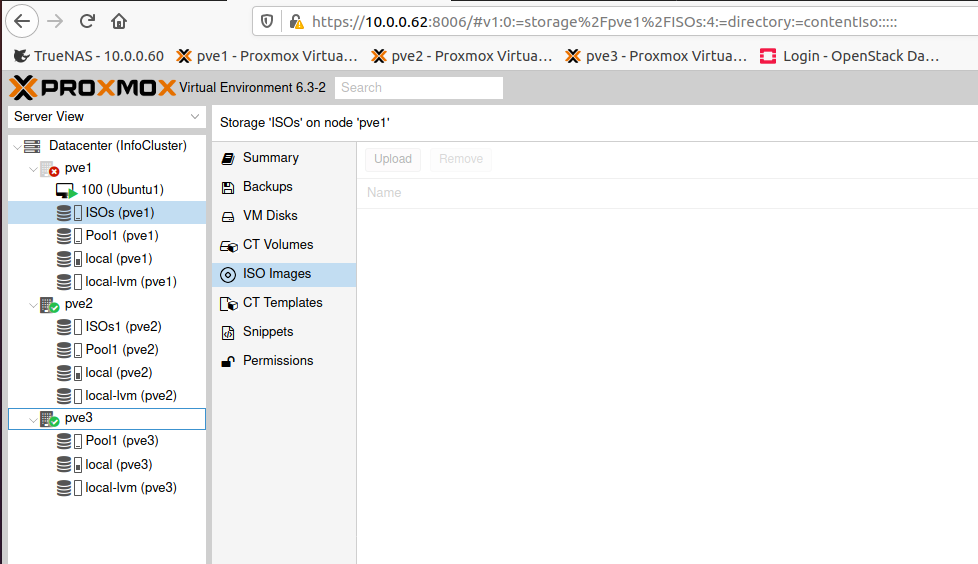978x564 pixels.
Task: Click the storage icon beside Pool1 (pve1)
Action: 69,236
